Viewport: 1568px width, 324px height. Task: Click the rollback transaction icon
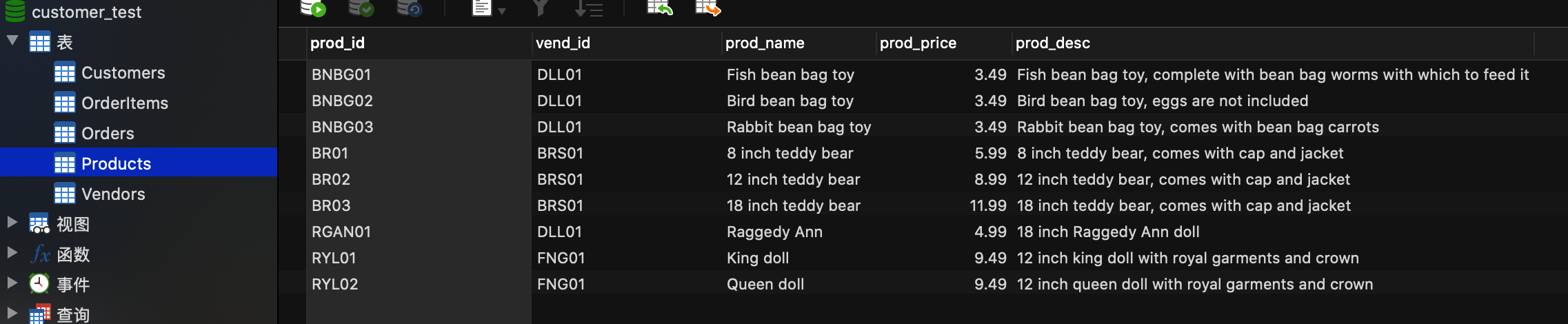[409, 8]
